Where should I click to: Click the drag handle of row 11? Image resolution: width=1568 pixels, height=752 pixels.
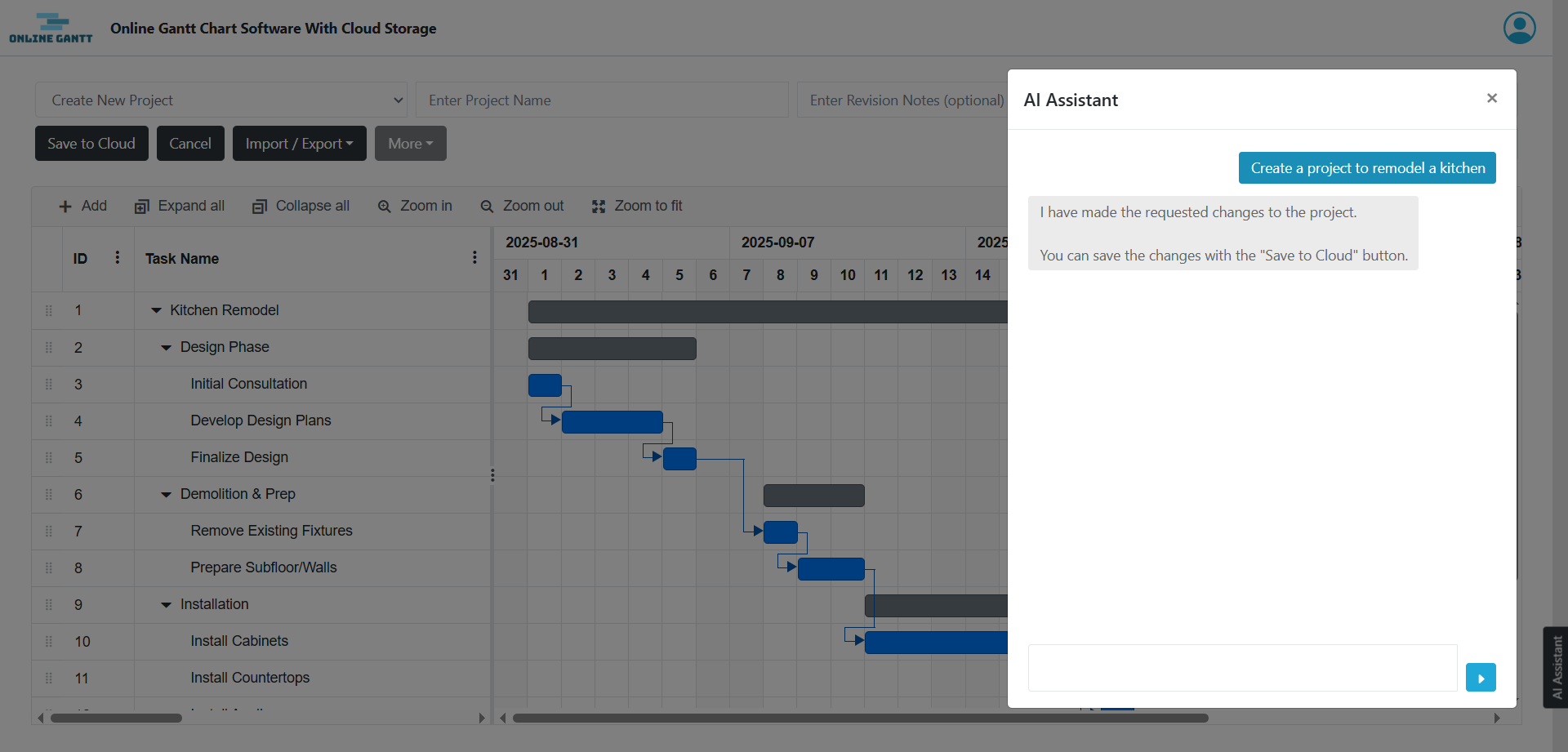click(48, 678)
